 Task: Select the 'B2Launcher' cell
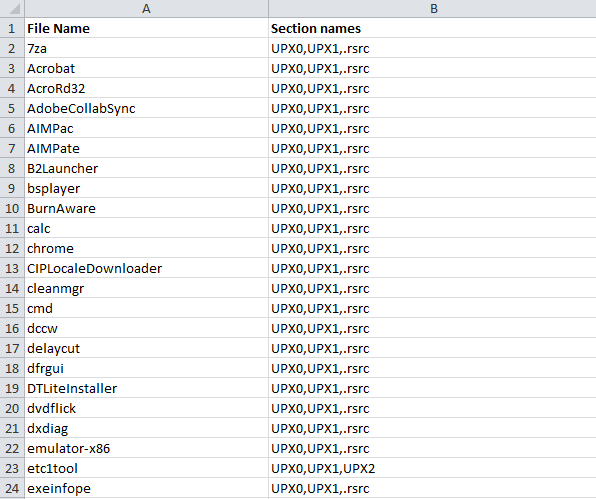coord(146,168)
